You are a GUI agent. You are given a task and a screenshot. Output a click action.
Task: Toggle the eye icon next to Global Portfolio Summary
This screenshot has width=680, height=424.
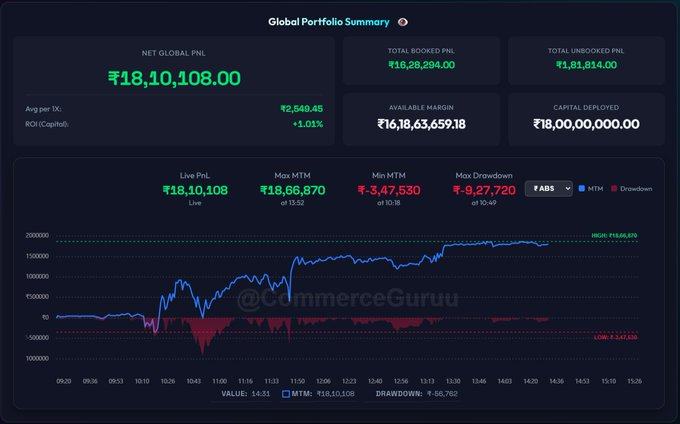[x=402, y=22]
